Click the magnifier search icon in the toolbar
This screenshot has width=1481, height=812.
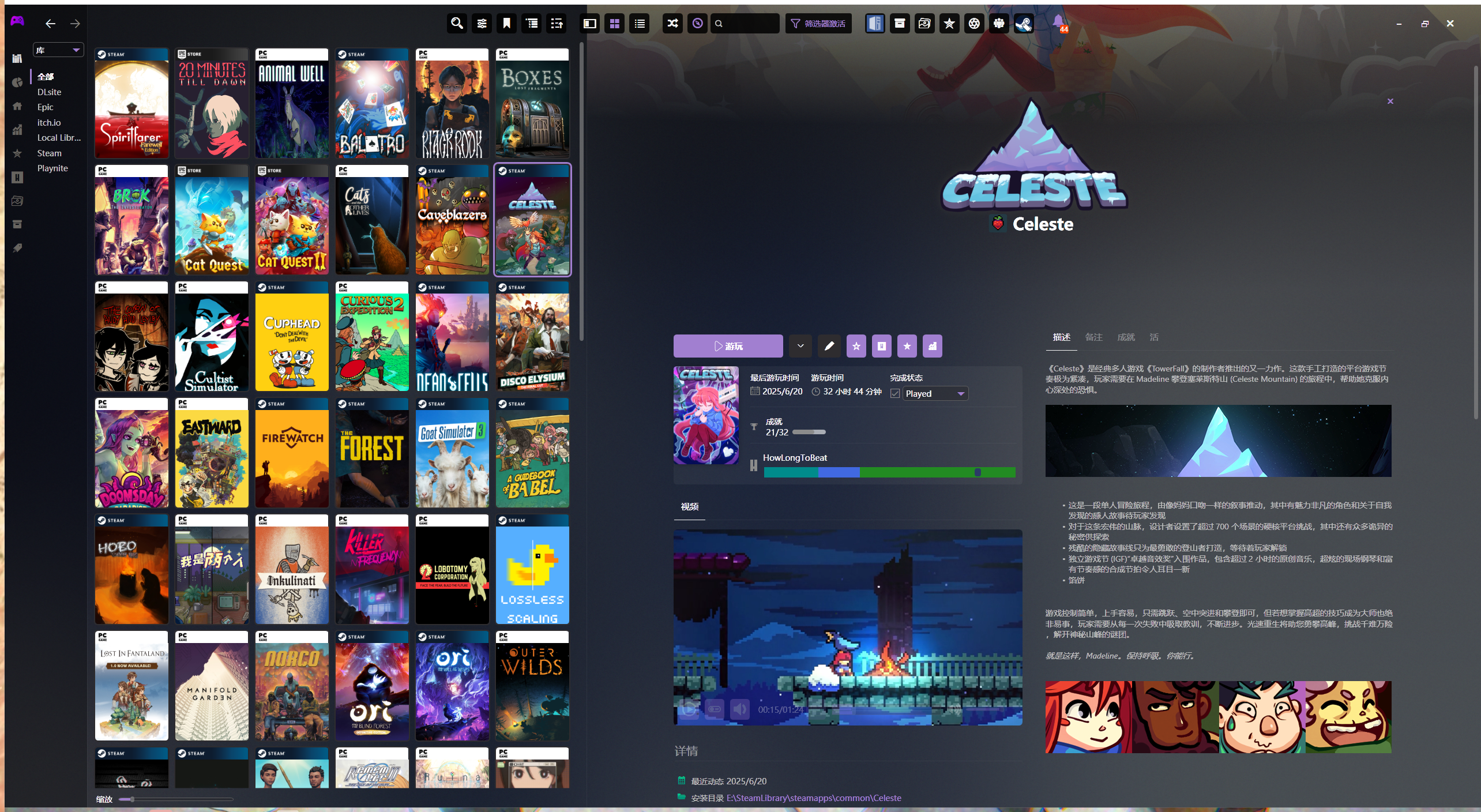click(x=457, y=24)
